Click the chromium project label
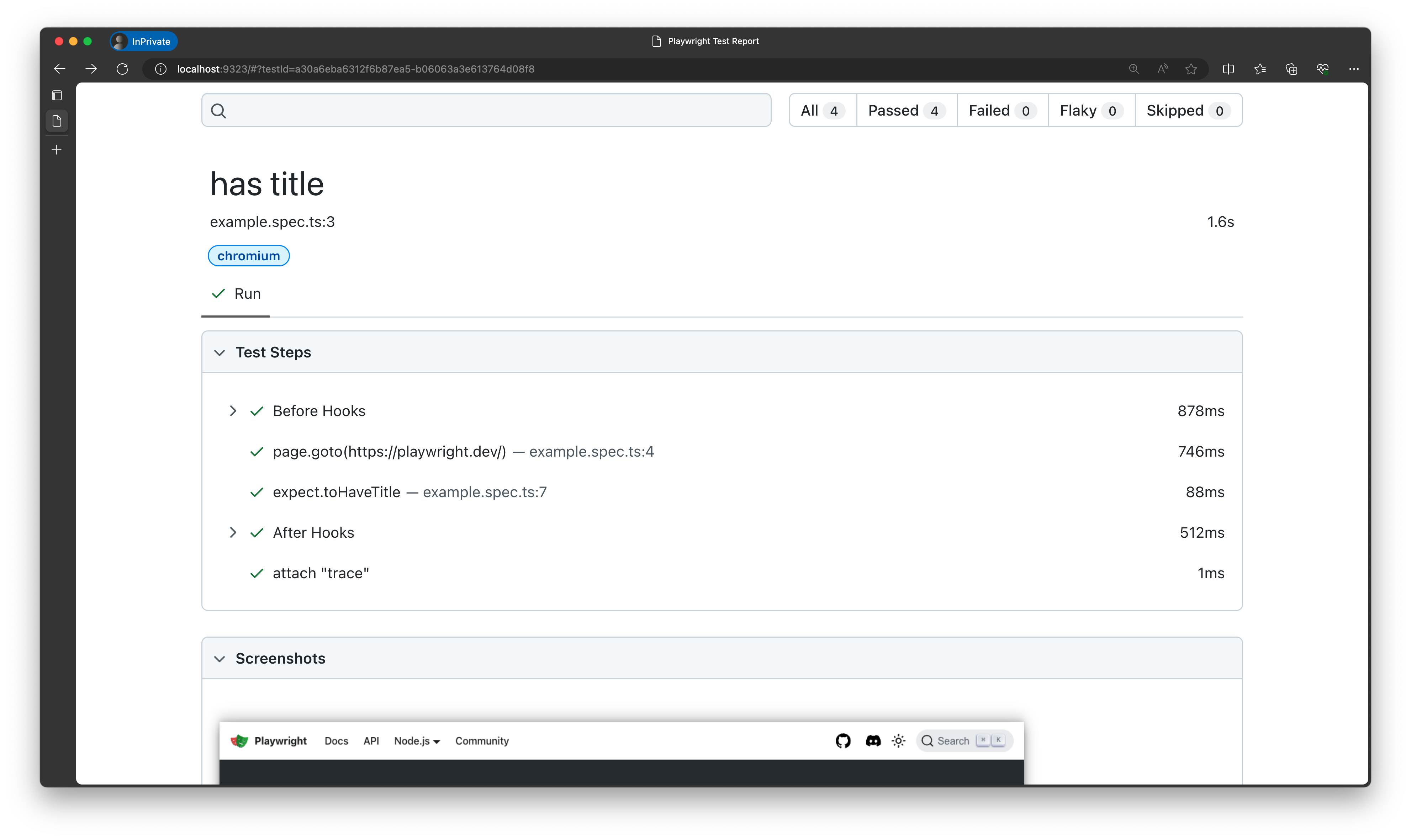 coord(249,256)
